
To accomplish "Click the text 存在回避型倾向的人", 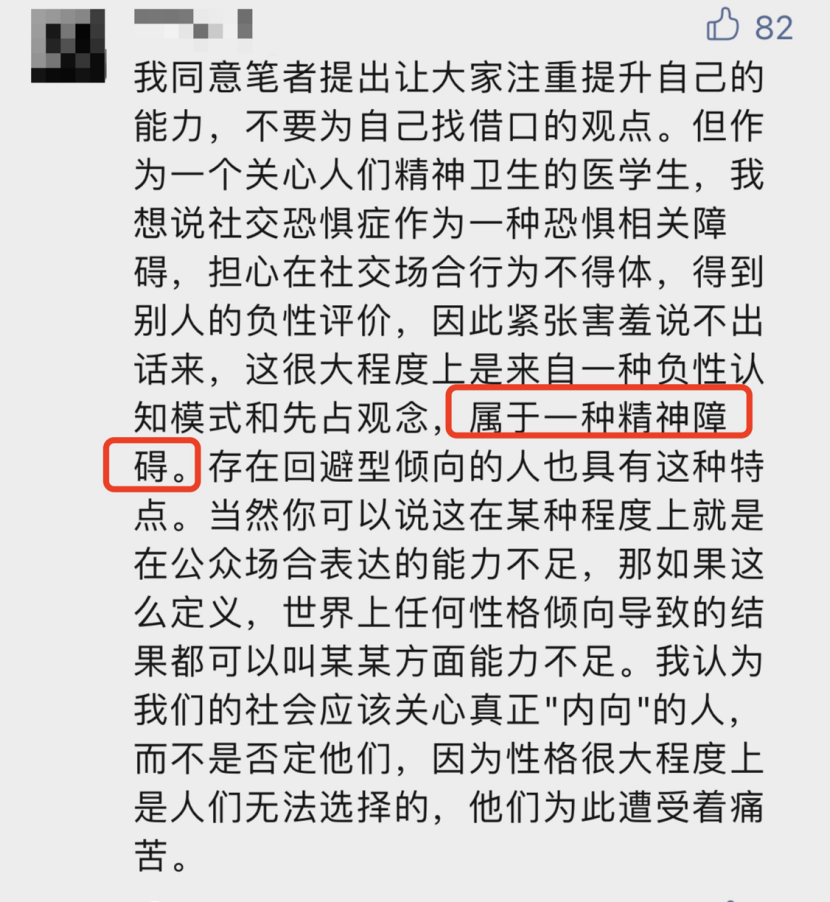I will [375, 465].
